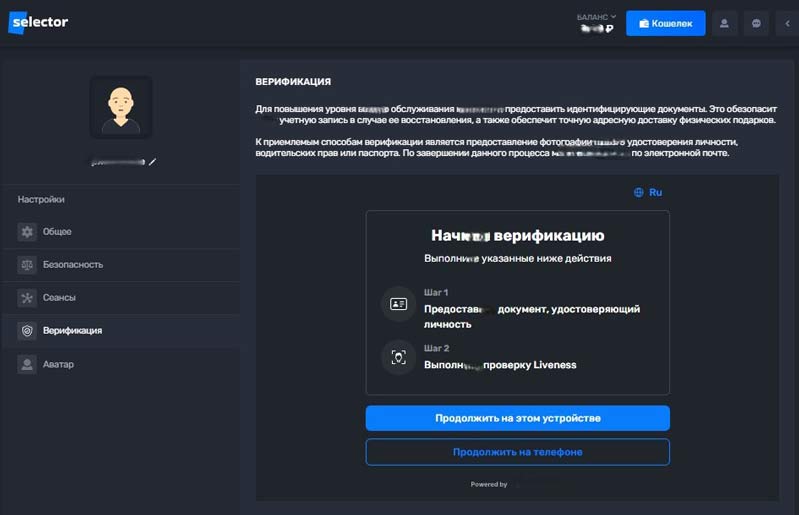The height and width of the screenshot is (515, 799).
Task: Click the globe language icon
Action: pyautogui.click(x=638, y=193)
